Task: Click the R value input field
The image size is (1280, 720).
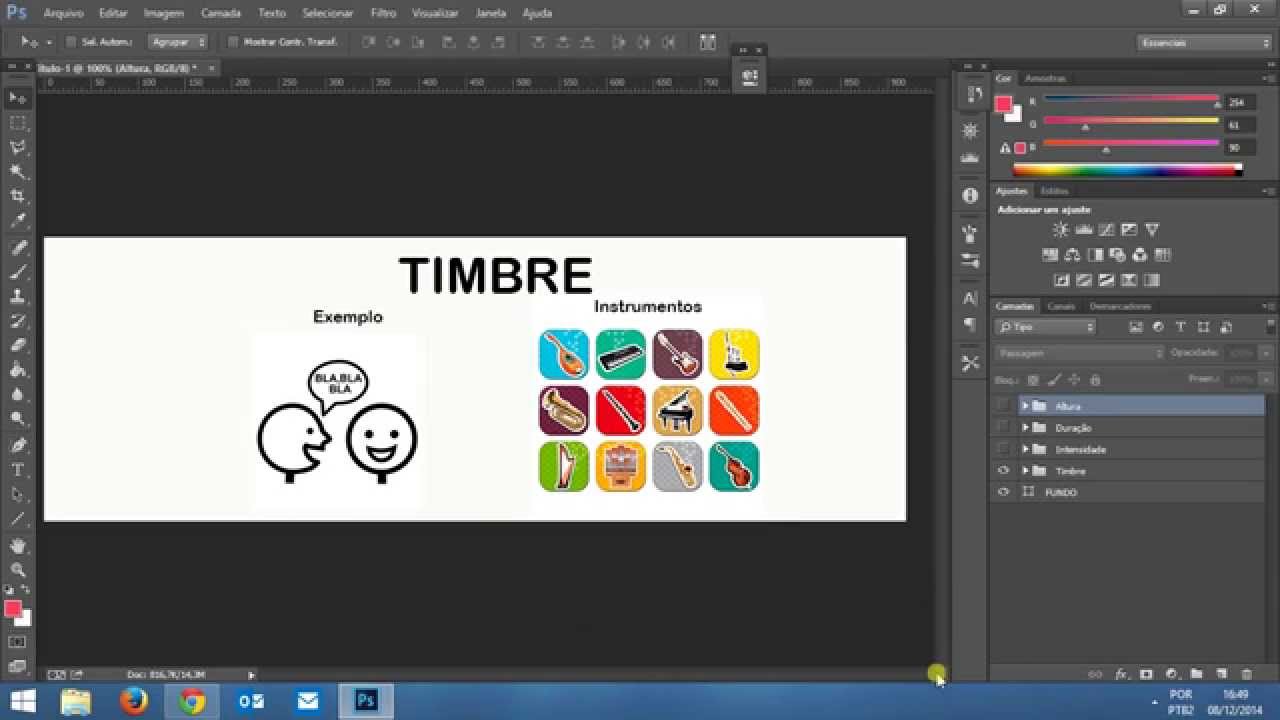Action: point(1239,102)
